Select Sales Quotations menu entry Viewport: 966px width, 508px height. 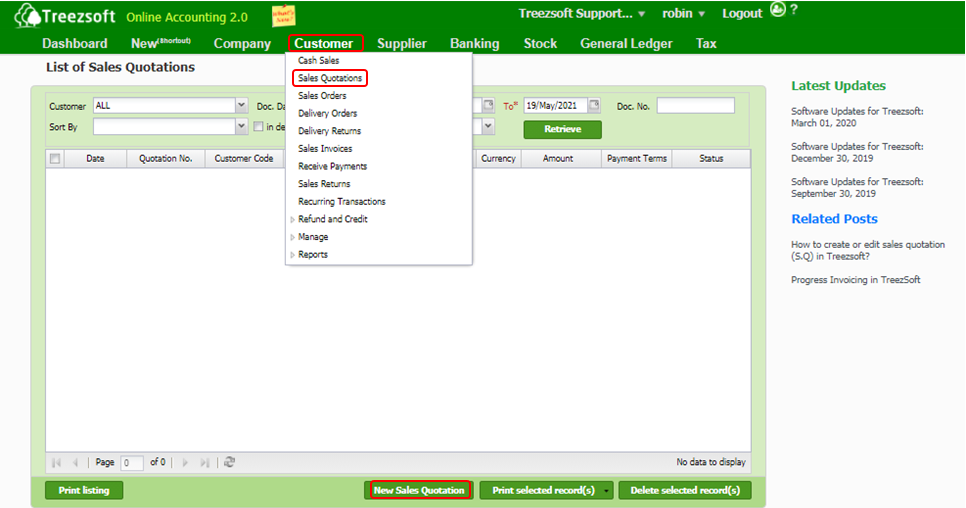tap(330, 78)
